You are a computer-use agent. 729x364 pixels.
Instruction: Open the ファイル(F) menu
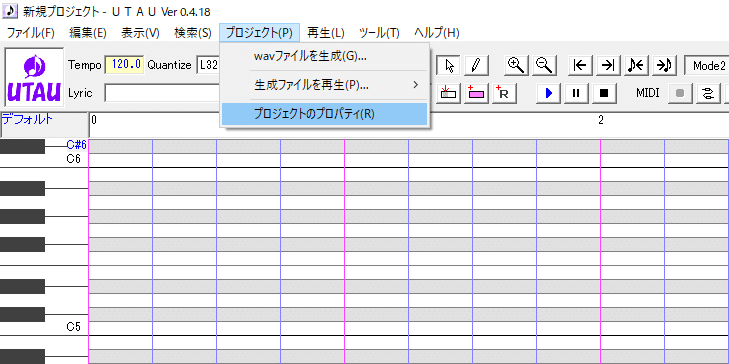pos(31,33)
